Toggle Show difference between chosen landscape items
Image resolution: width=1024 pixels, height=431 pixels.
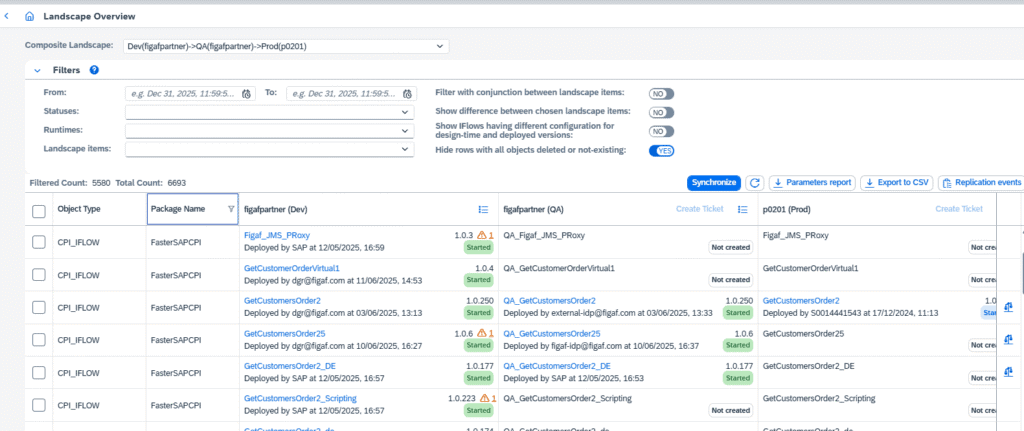661,112
